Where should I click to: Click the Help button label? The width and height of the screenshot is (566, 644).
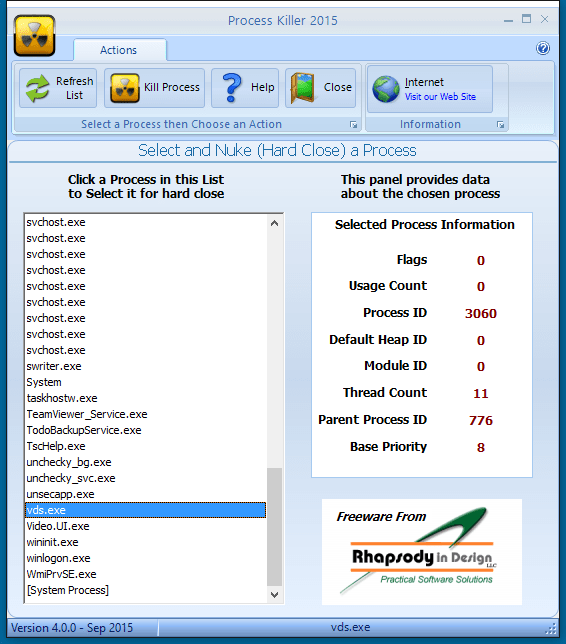click(x=262, y=87)
